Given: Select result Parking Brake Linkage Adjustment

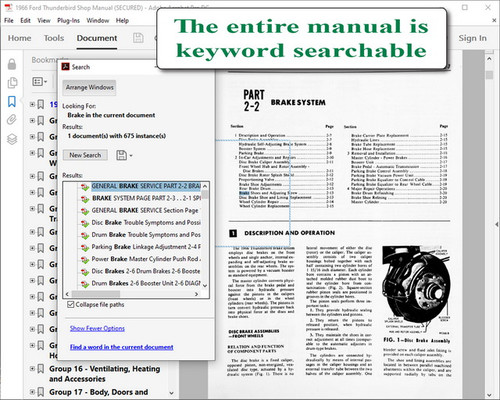Looking at the screenshot, I should point(146,247).
